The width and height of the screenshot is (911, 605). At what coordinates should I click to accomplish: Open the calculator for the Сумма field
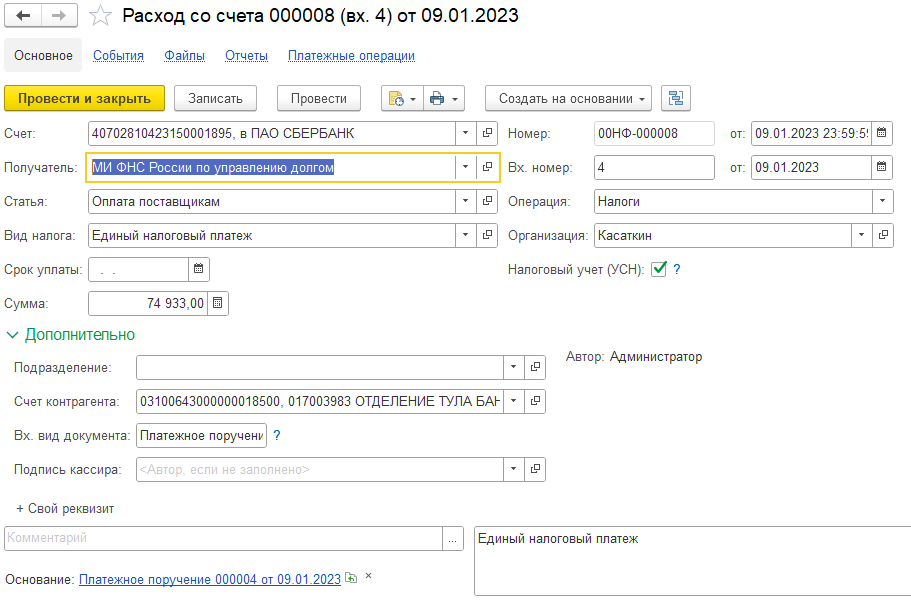pos(217,303)
